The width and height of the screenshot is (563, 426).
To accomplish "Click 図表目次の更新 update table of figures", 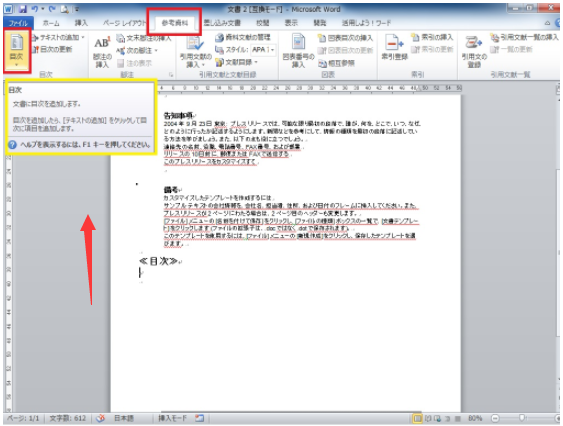I will coord(345,50).
